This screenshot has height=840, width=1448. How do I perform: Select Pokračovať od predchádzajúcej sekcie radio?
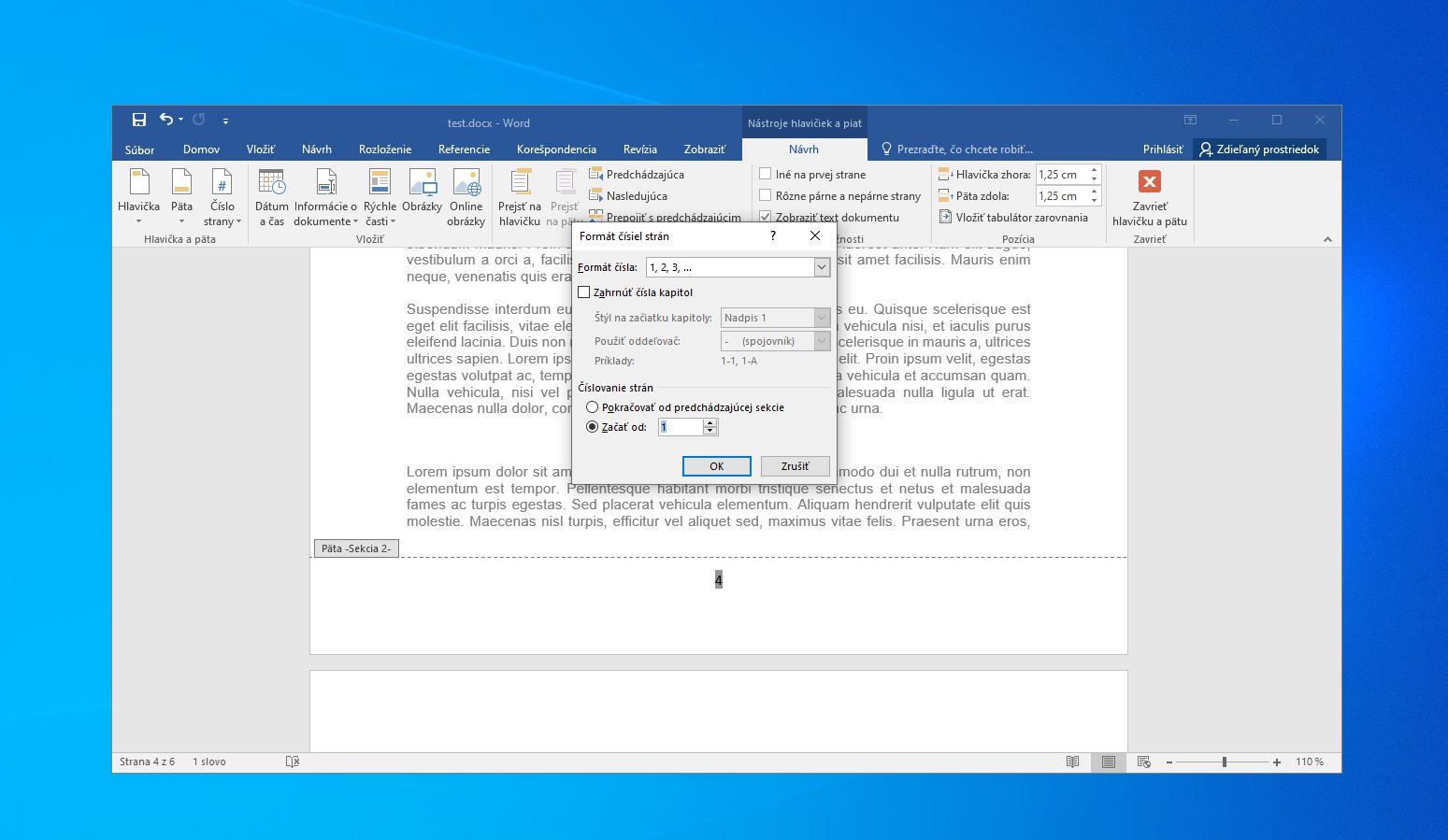(592, 407)
